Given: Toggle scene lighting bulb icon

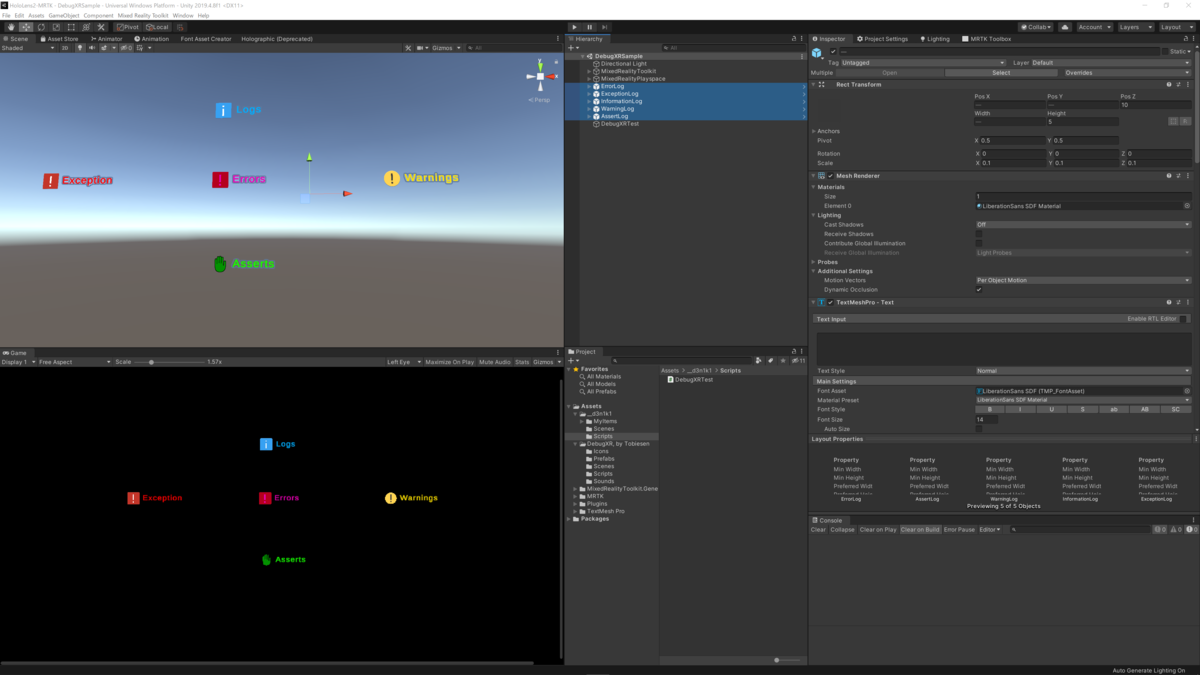Looking at the screenshot, I should 80,47.
